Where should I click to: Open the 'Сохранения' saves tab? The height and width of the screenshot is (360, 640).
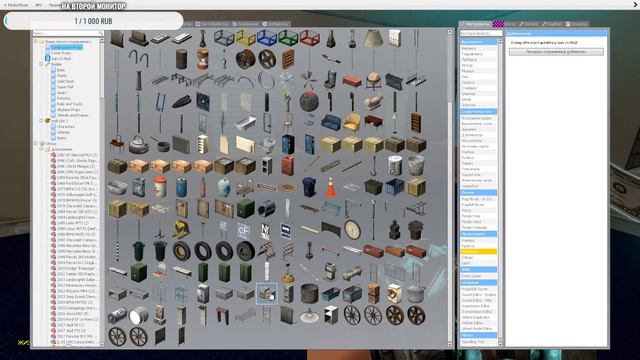[245, 24]
